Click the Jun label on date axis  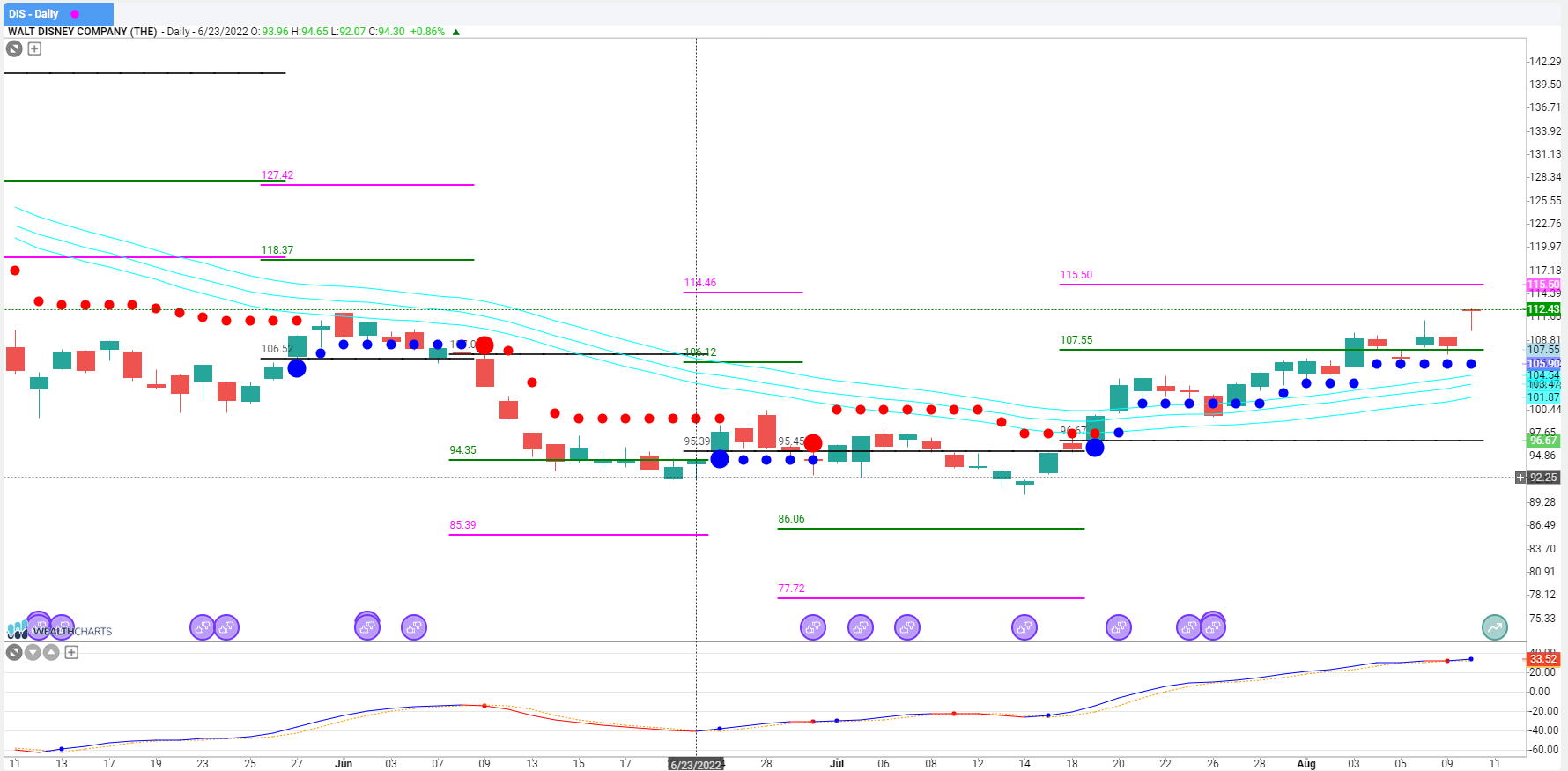coord(344,764)
